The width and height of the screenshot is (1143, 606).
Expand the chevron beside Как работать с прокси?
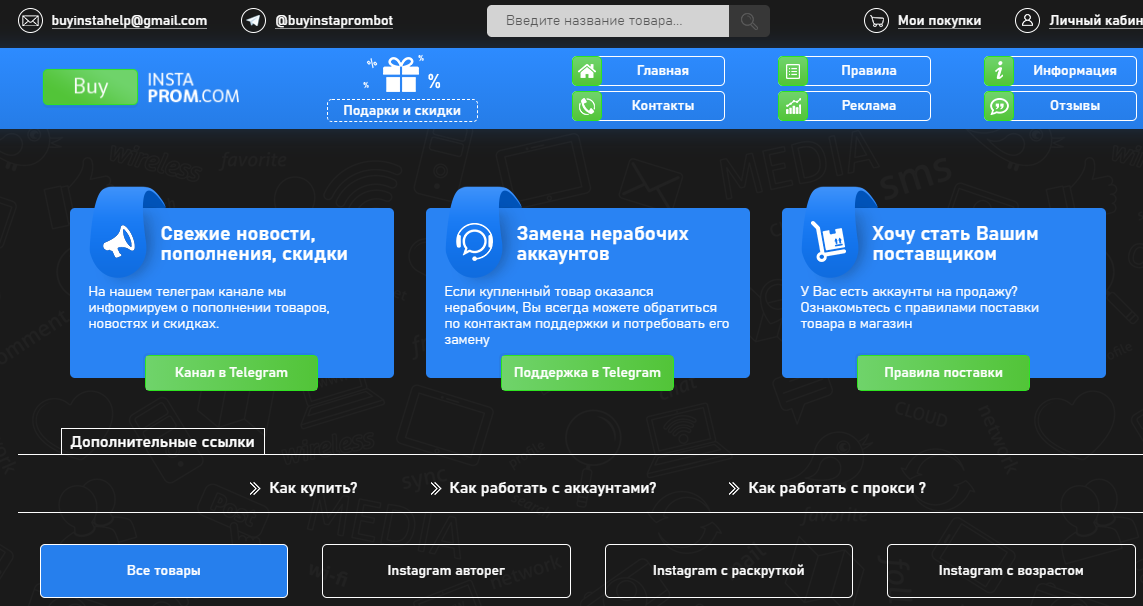click(x=733, y=489)
